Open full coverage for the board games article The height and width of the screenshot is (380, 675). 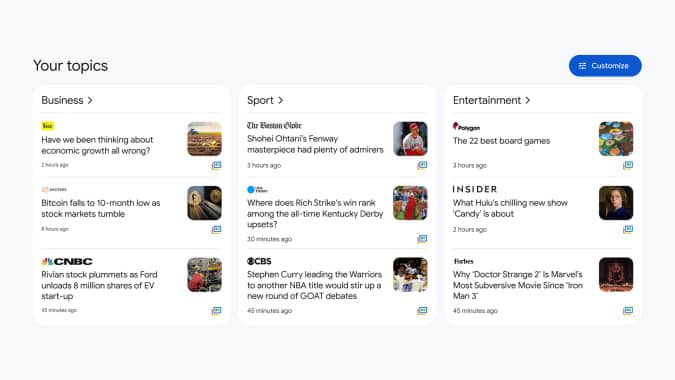628,165
